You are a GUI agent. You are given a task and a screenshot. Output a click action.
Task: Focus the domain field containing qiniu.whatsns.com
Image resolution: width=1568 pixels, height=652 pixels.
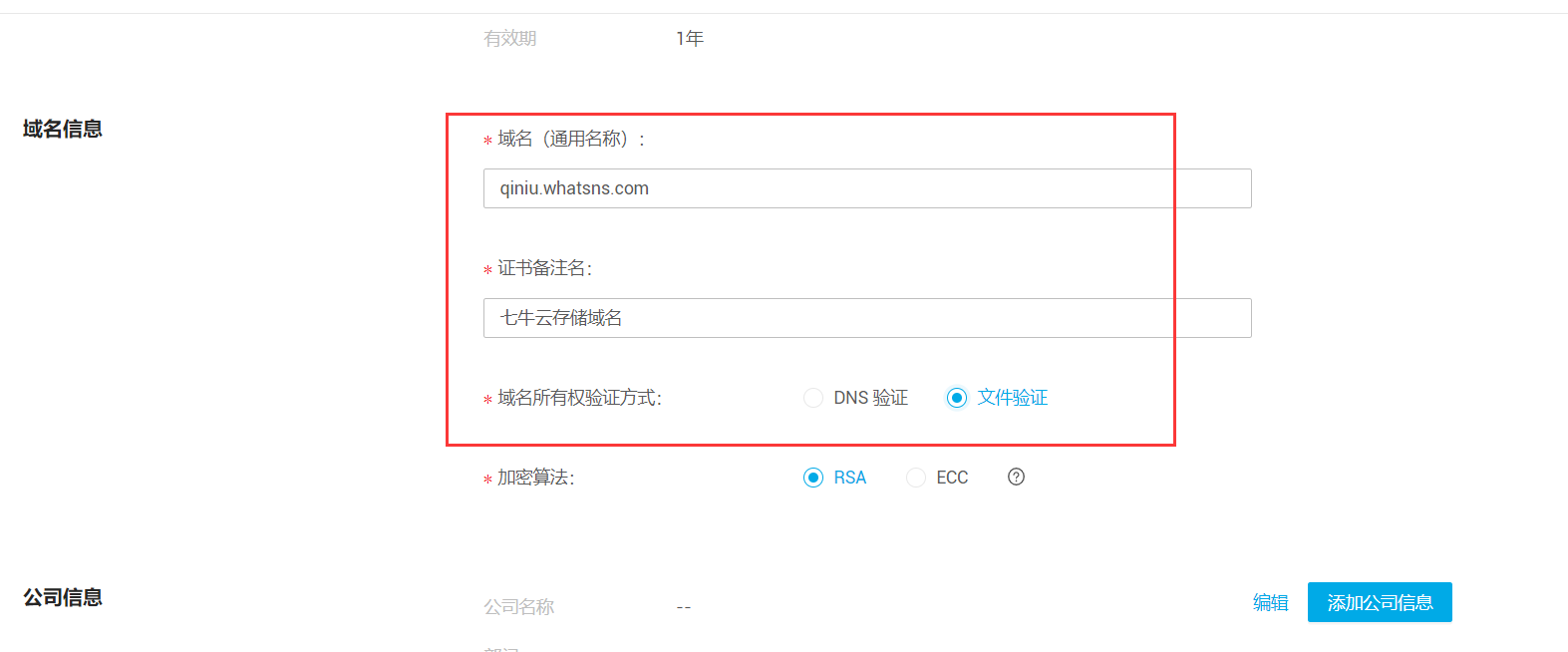coord(867,188)
